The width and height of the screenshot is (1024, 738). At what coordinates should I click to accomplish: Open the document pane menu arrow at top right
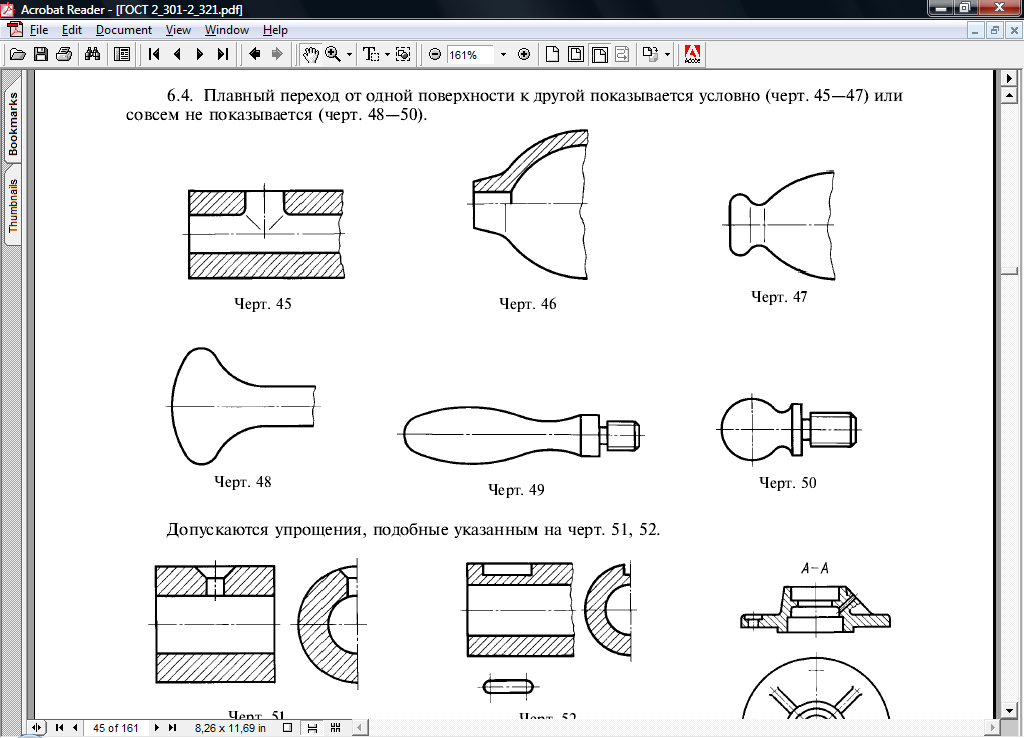pos(1010,78)
